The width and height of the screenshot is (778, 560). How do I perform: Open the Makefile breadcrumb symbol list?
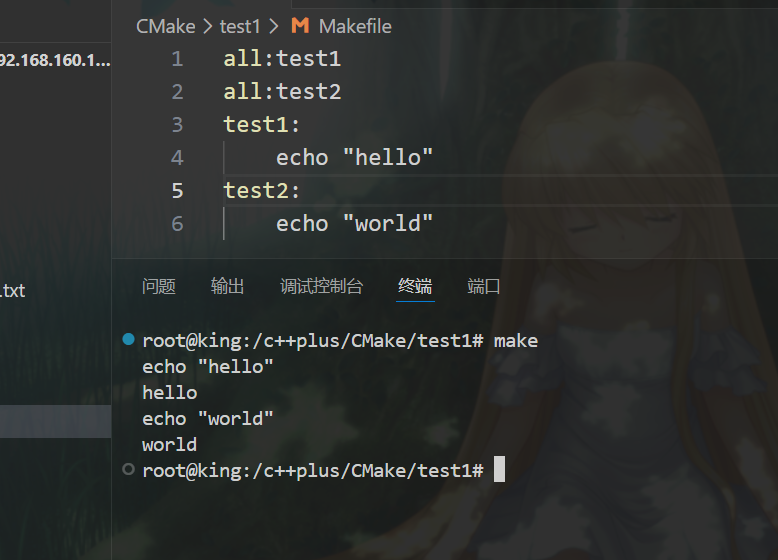point(355,26)
